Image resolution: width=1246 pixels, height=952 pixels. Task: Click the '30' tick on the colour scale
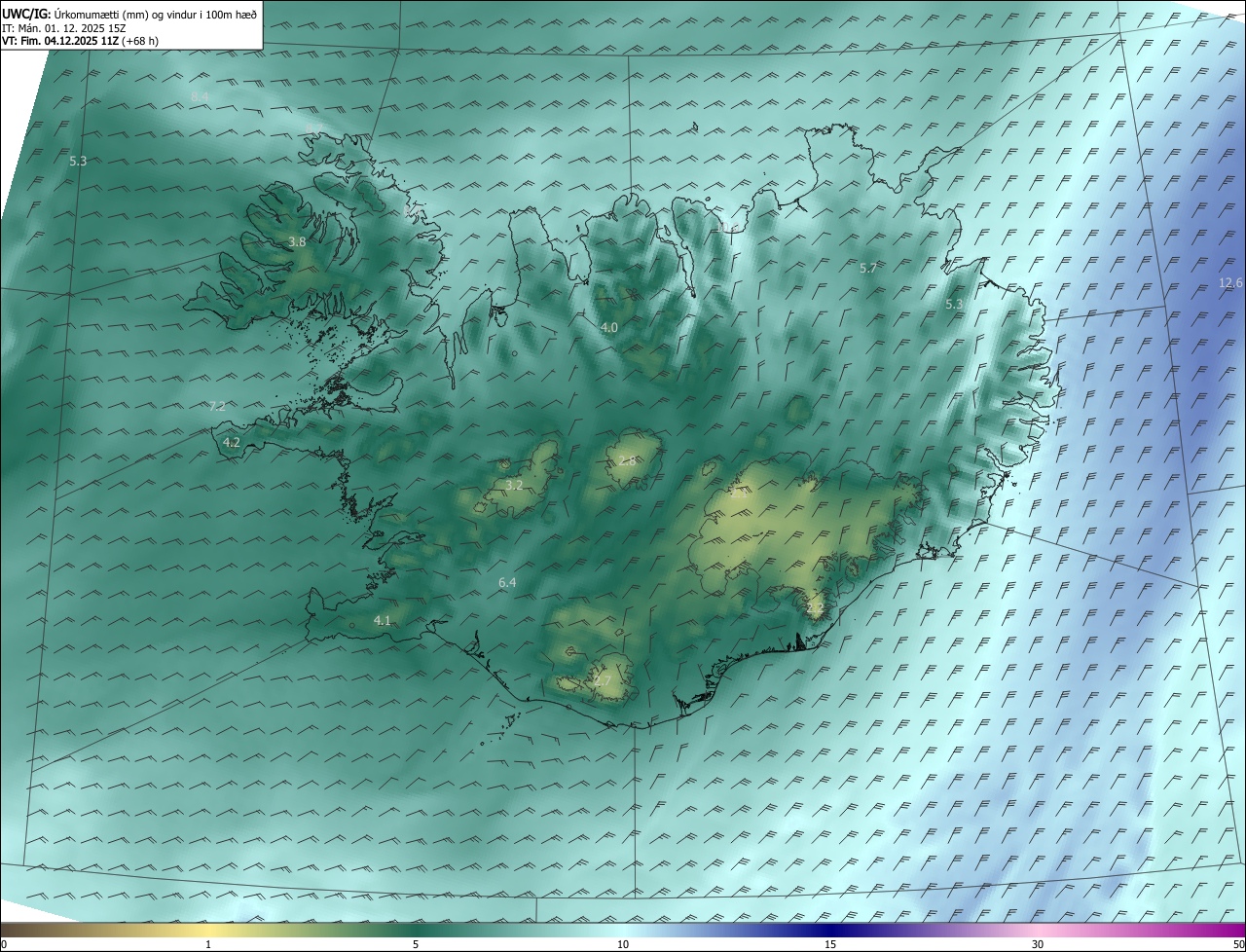[1038, 944]
